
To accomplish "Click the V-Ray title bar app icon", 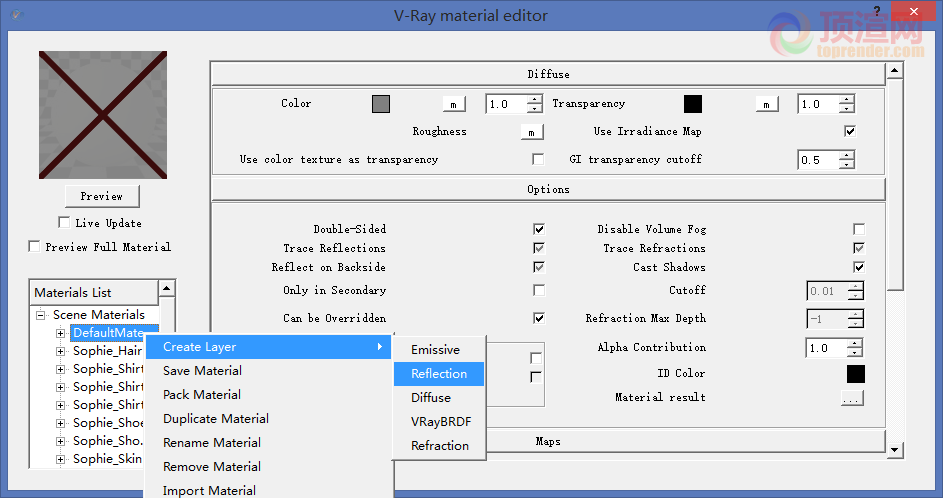I will [16, 14].
